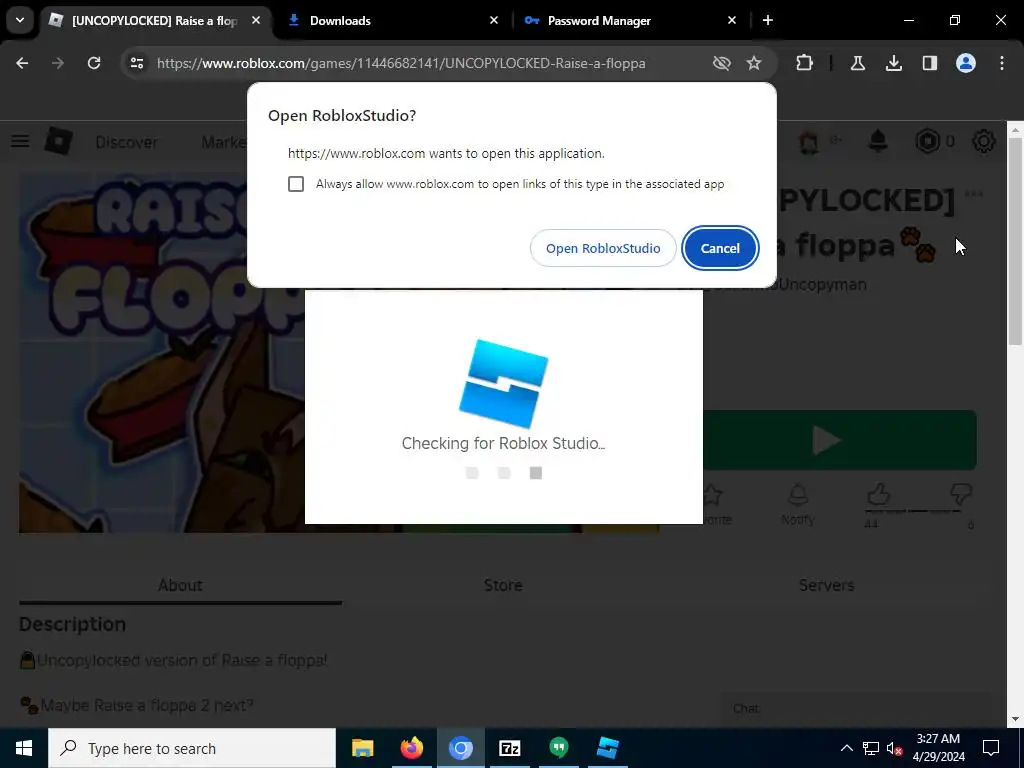Image resolution: width=1024 pixels, height=768 pixels.
Task: Click the Robux balance icon
Action: tap(927, 141)
